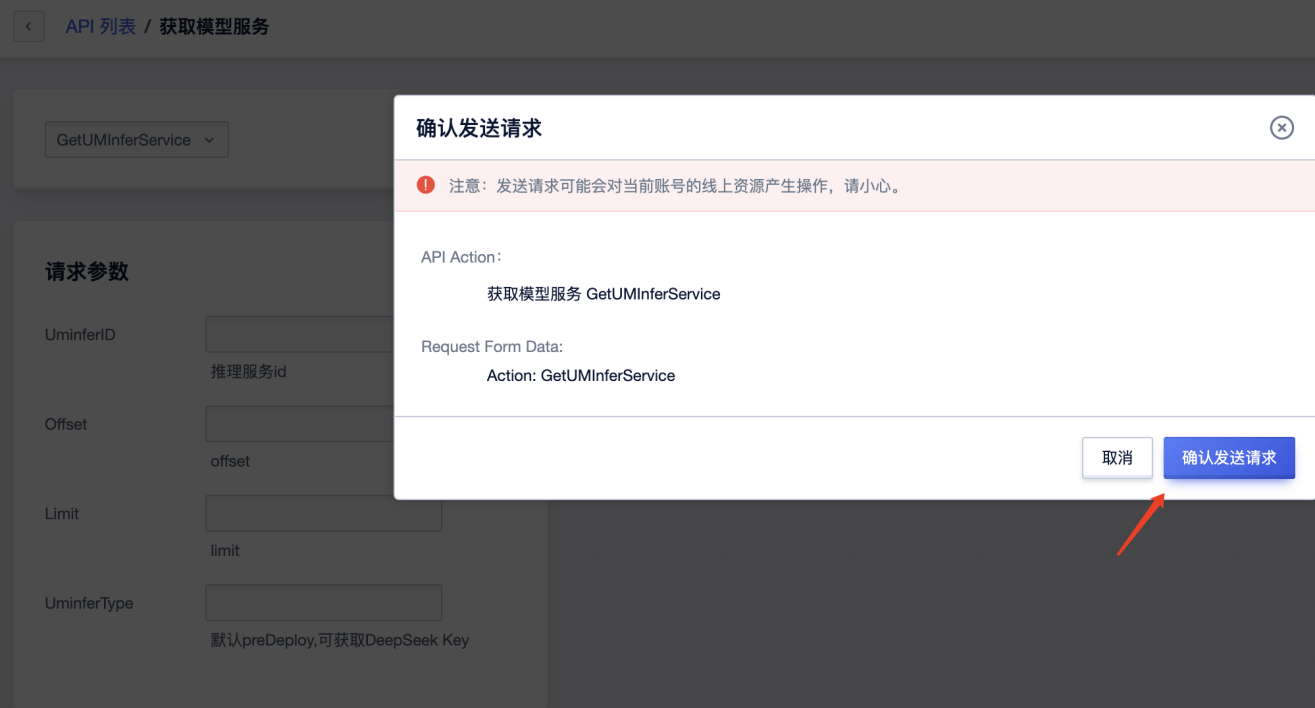Image resolution: width=1315 pixels, height=708 pixels.
Task: Click the circular X icon on the dialog
Action: [x=1281, y=127]
